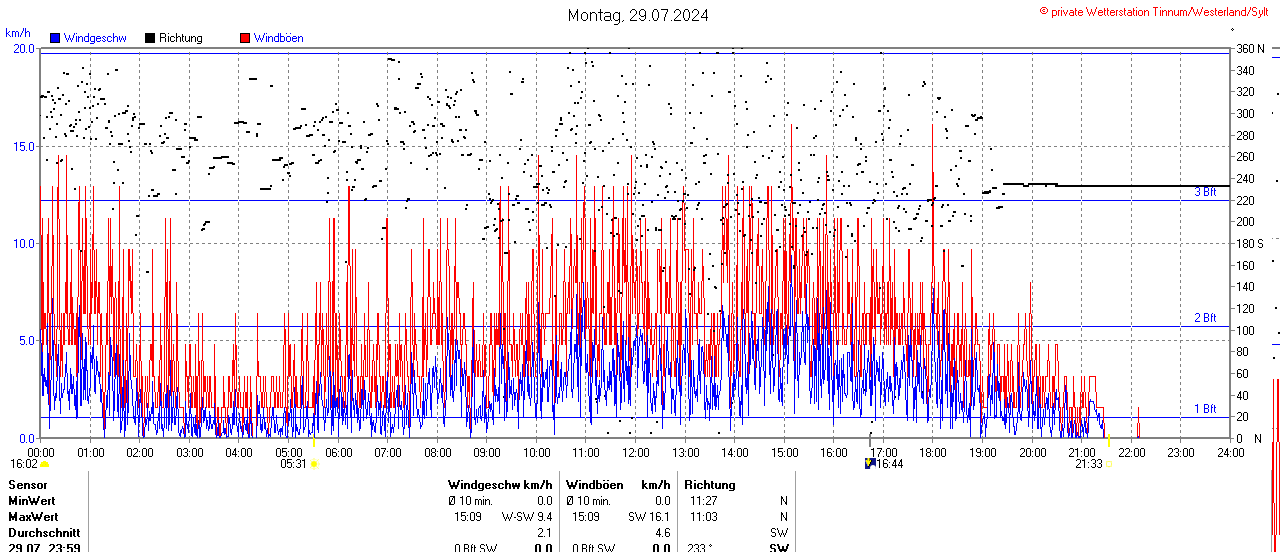Image resolution: width=1280 pixels, height=552 pixels.
Task: Click the 21:00 time axis label
Action: (x=1082, y=453)
